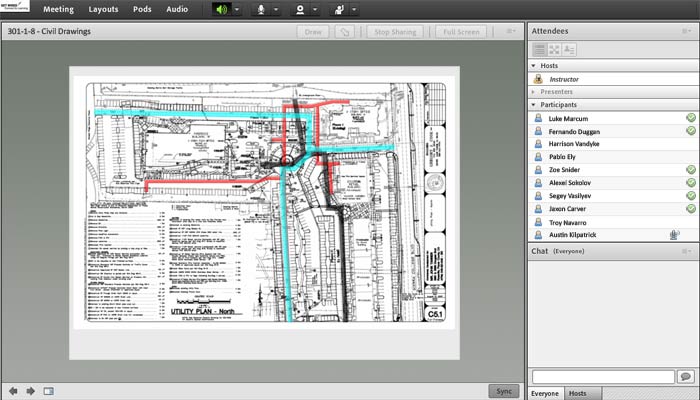Click the Full Screen button

pyautogui.click(x=460, y=32)
